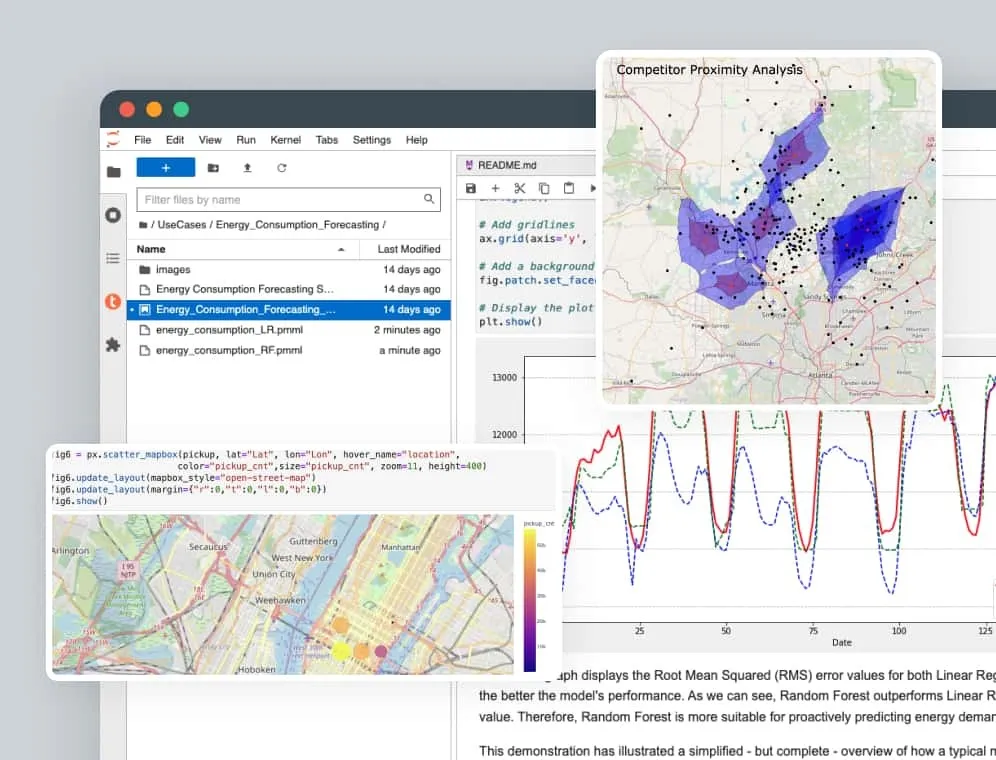Click Competitor Proximity Analysis map image

(769, 230)
